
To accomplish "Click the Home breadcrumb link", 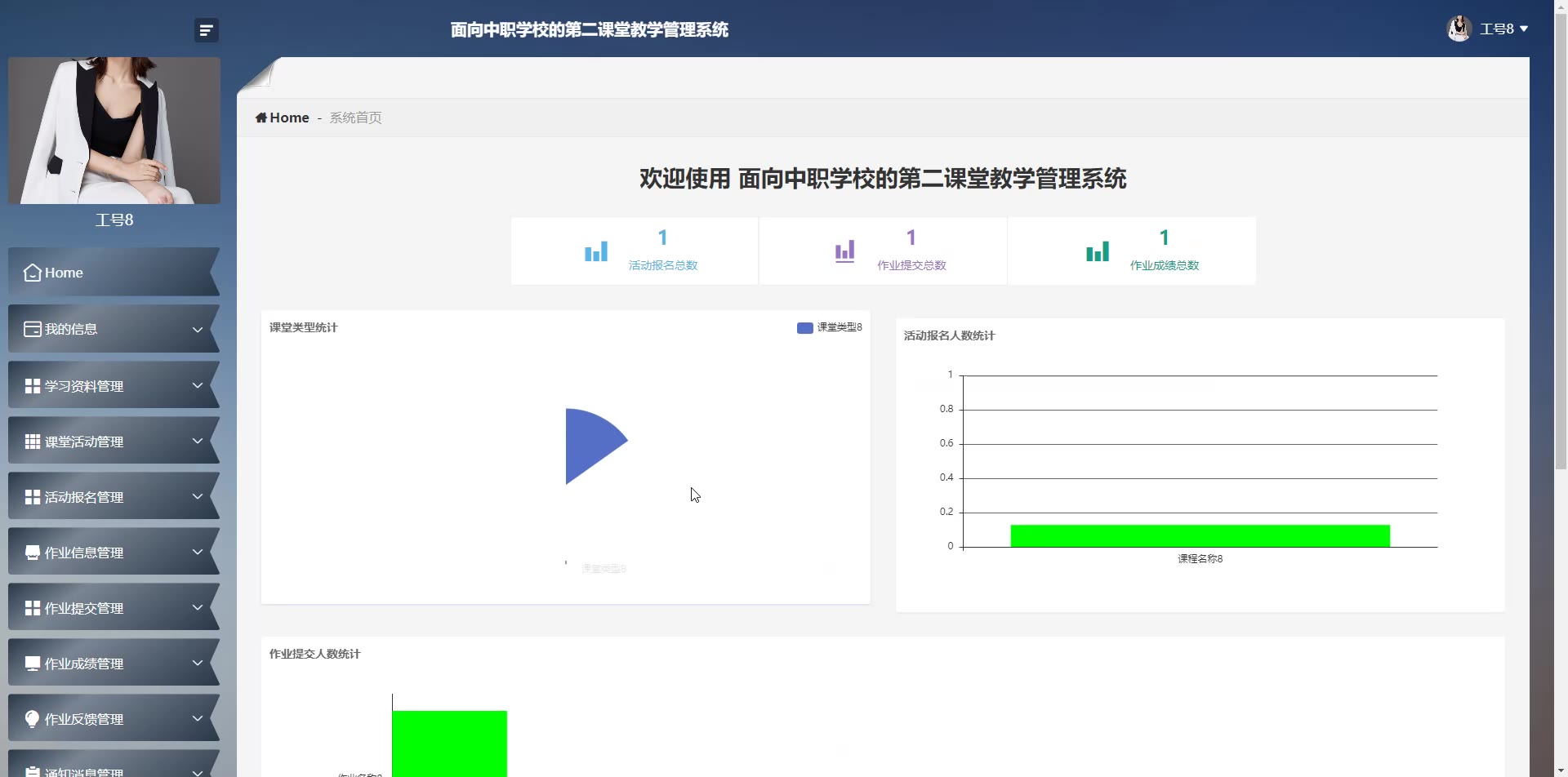I will coord(289,118).
